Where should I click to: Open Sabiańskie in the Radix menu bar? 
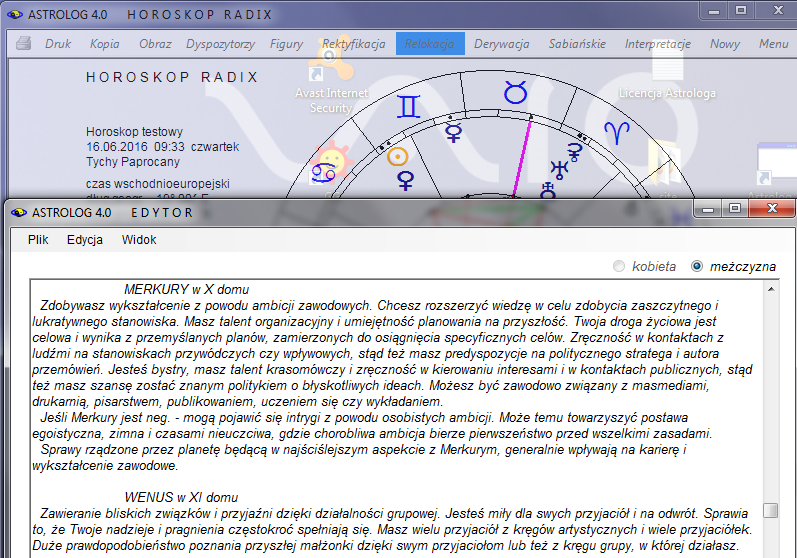577,44
